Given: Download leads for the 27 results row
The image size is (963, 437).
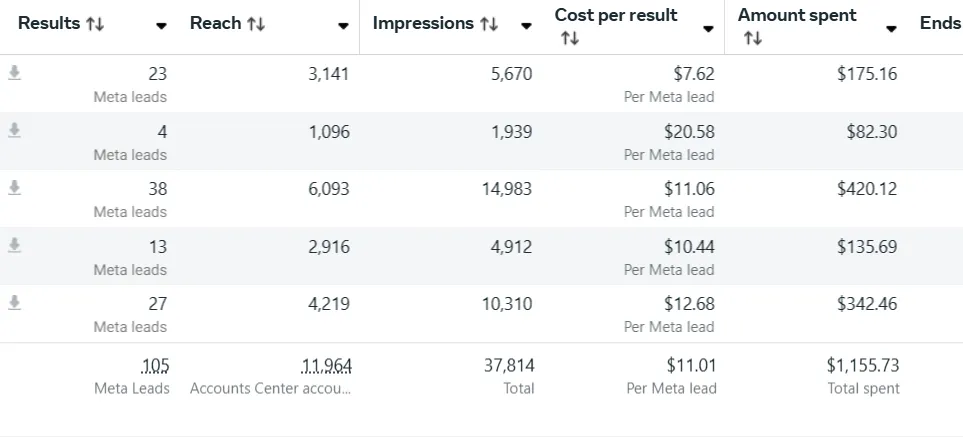Looking at the screenshot, I should tap(14, 303).
